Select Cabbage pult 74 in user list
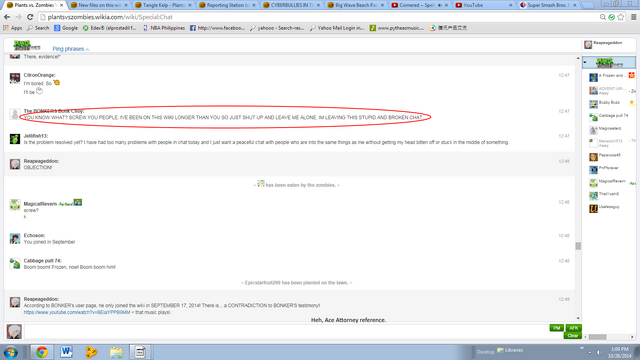The image size is (640, 360). 611,116
